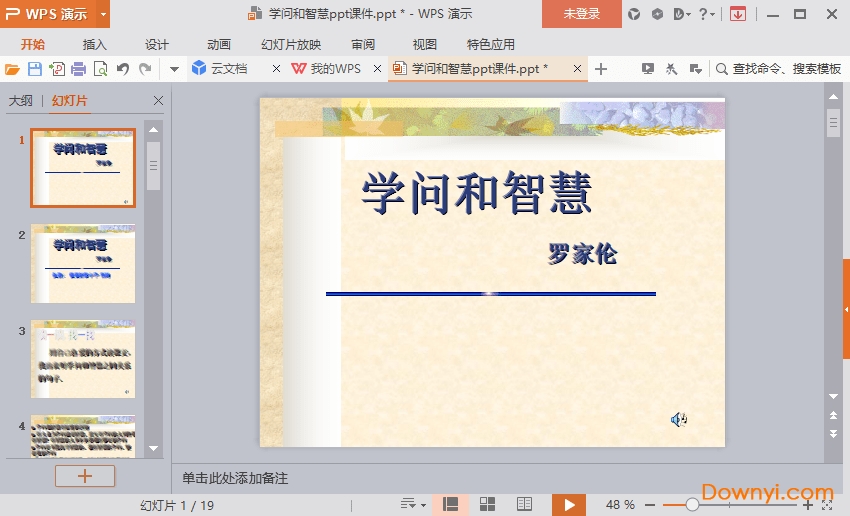
Task: Expand the right side task pane handle
Action: 846,309
